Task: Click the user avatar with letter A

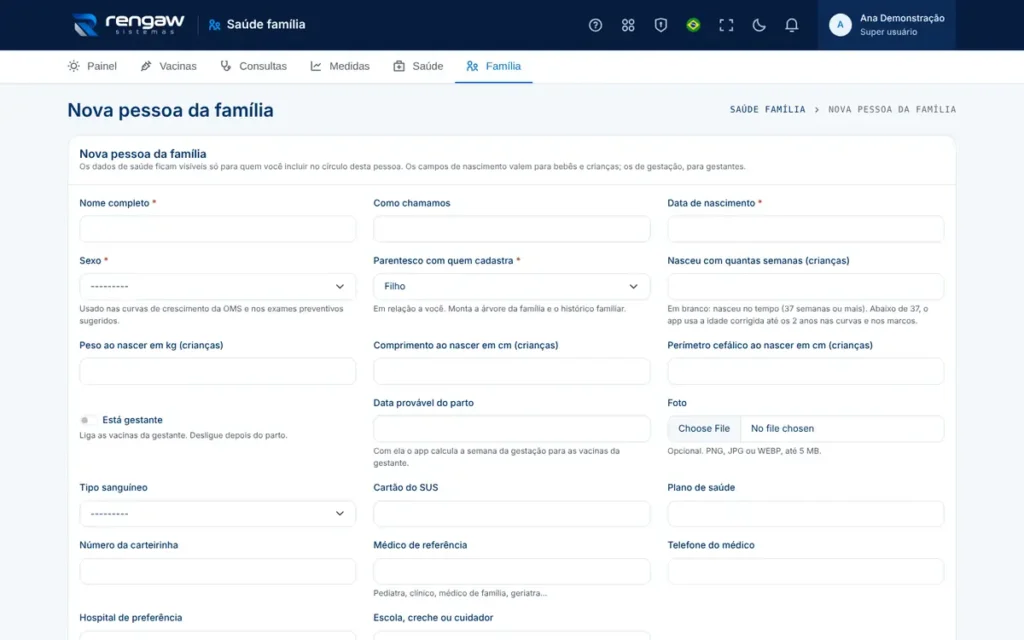Action: click(x=840, y=25)
